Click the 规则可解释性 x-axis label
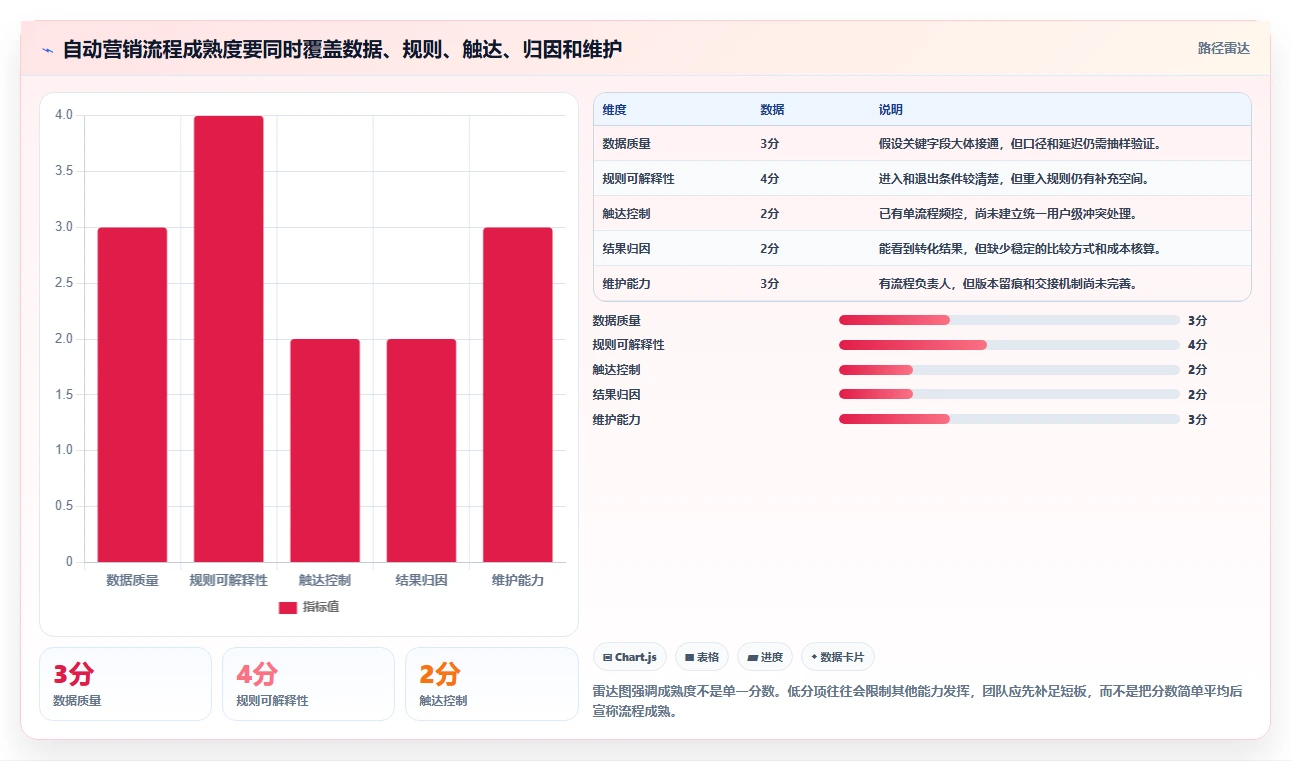 point(229,580)
